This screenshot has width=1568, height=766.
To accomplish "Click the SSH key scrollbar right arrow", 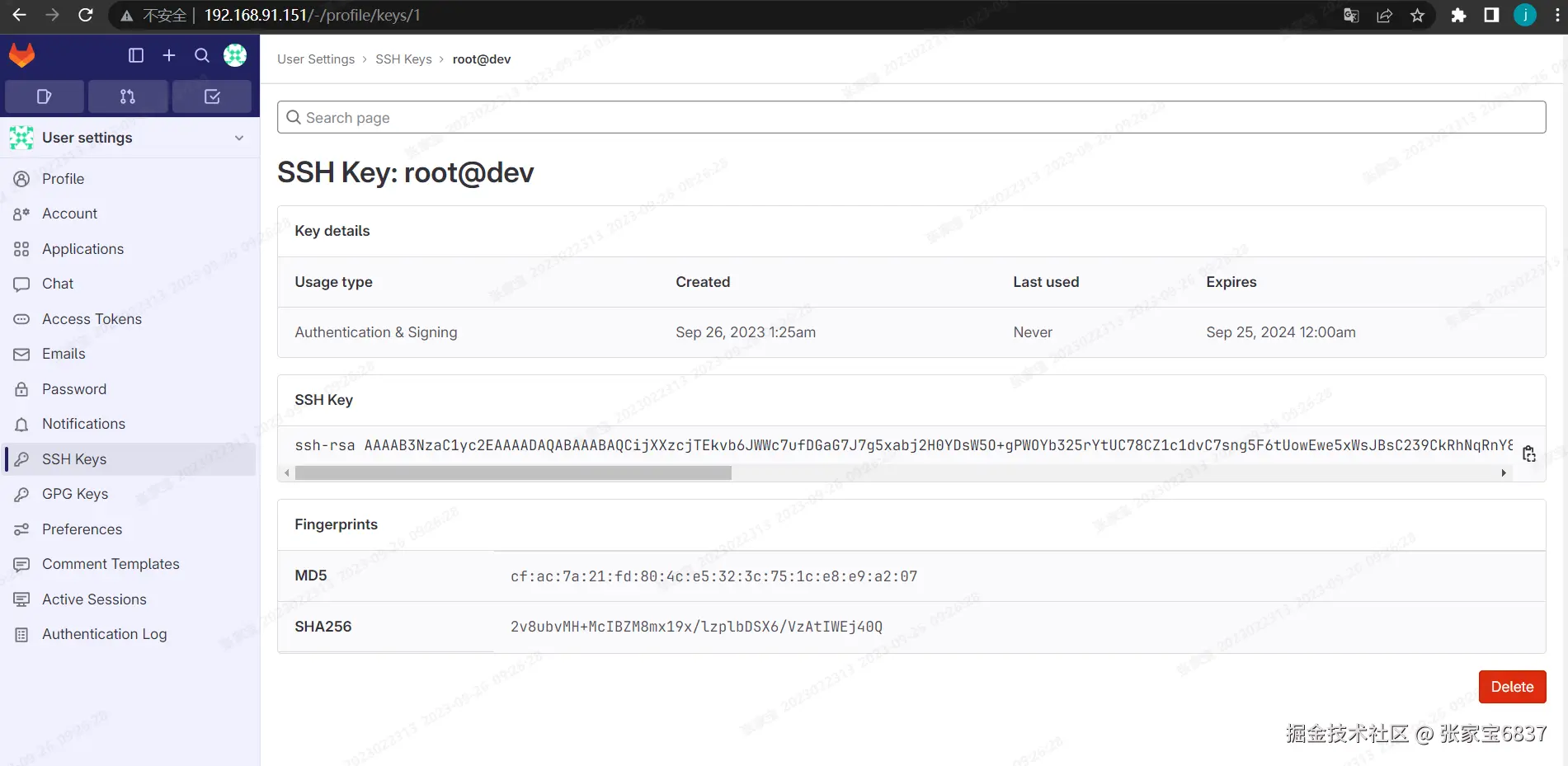I will click(1504, 472).
